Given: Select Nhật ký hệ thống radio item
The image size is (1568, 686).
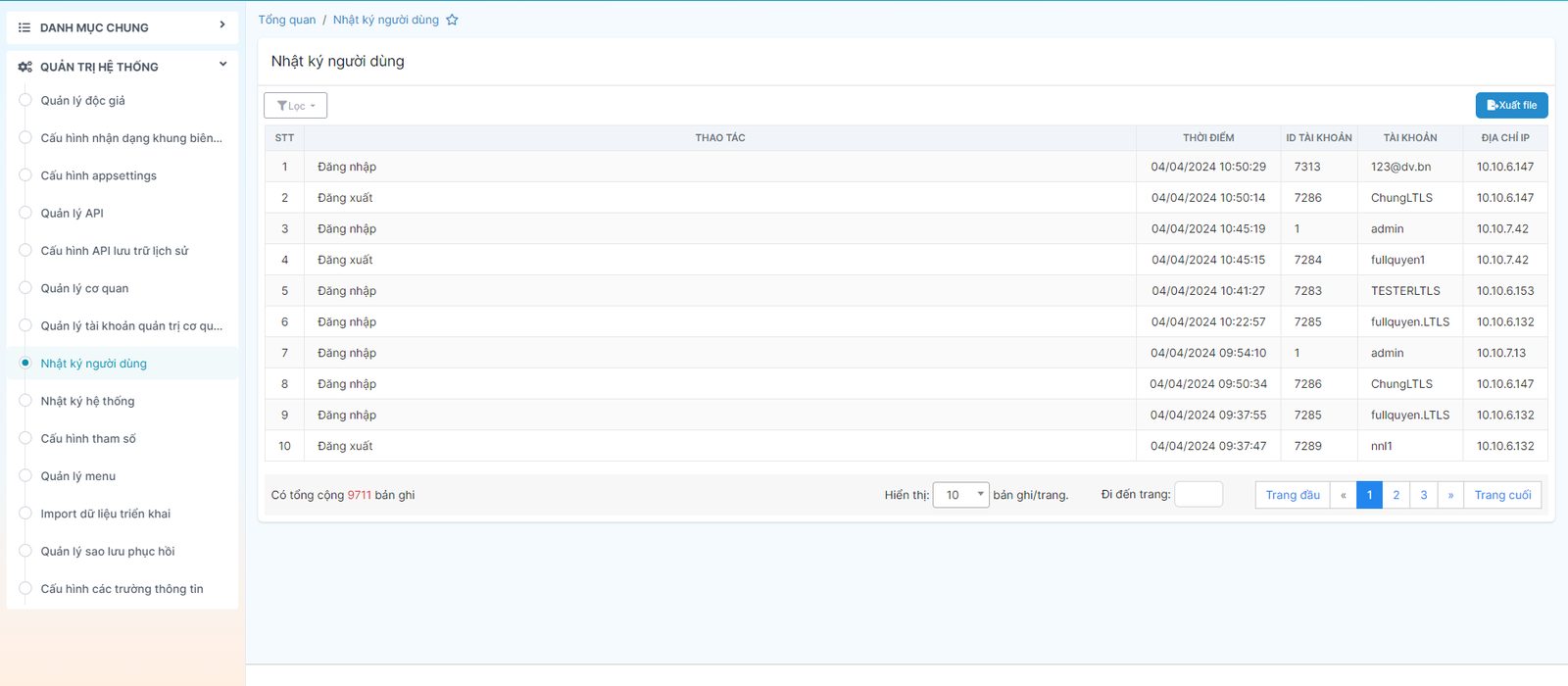Looking at the screenshot, I should [25, 401].
